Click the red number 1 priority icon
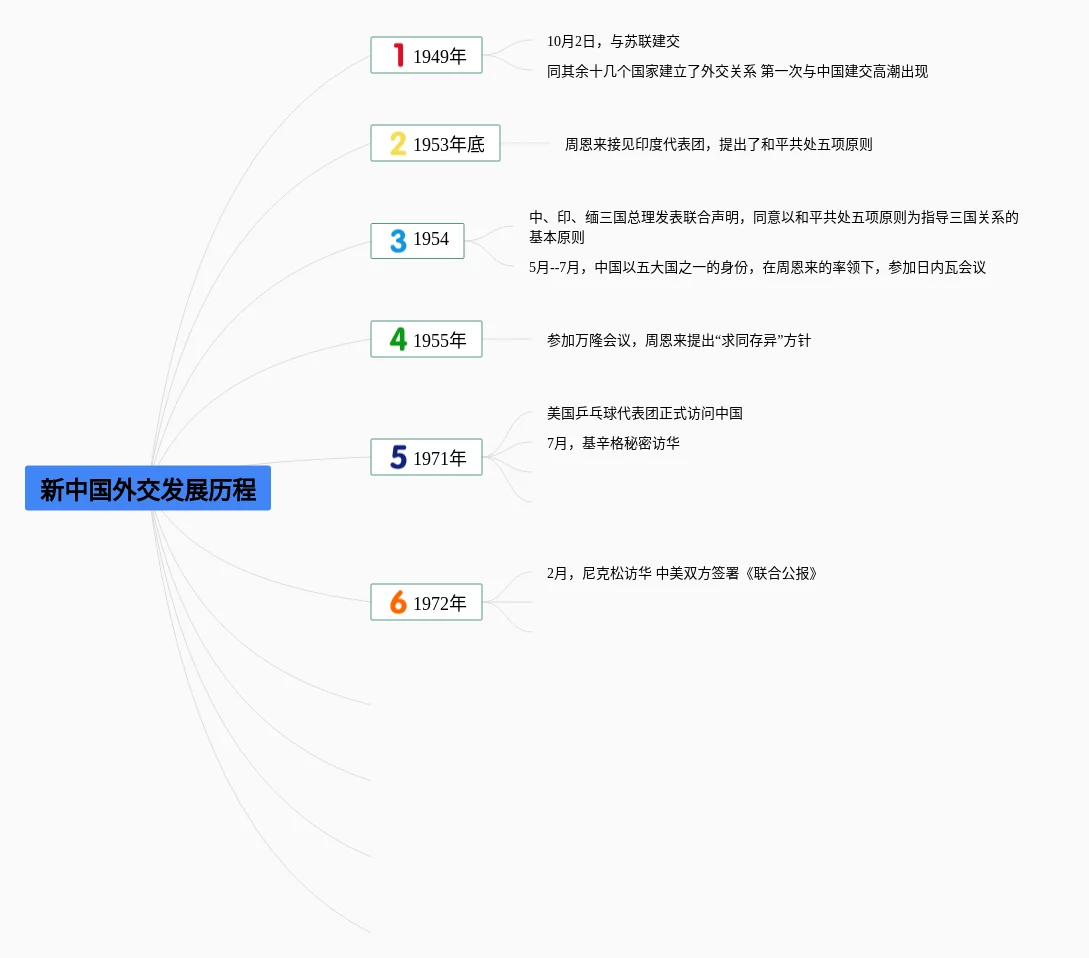 (x=398, y=56)
